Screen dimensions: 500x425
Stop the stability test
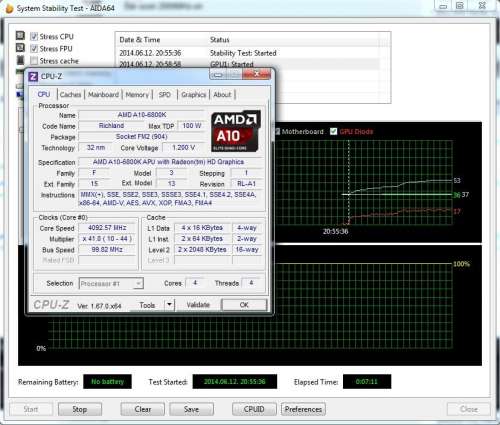(x=80, y=409)
